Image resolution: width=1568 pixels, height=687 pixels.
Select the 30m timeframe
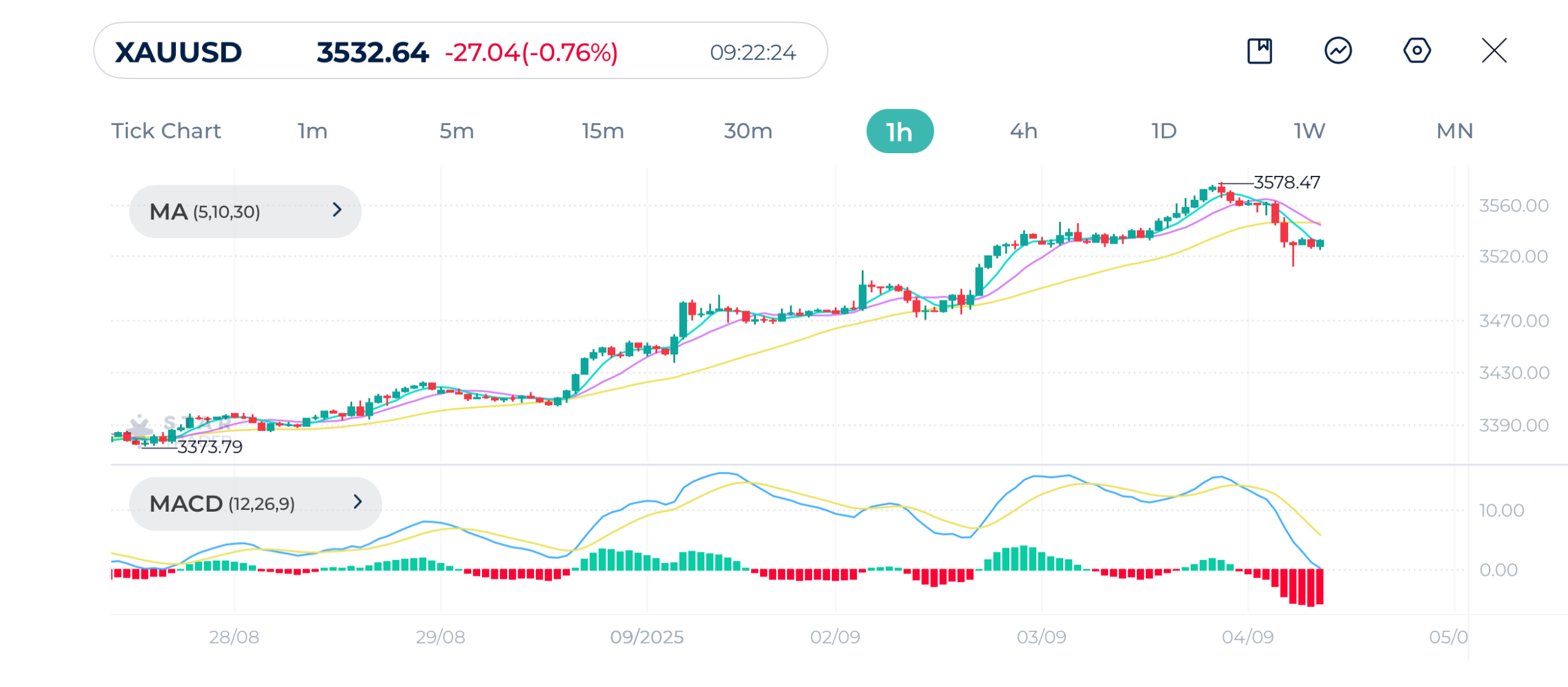click(748, 131)
